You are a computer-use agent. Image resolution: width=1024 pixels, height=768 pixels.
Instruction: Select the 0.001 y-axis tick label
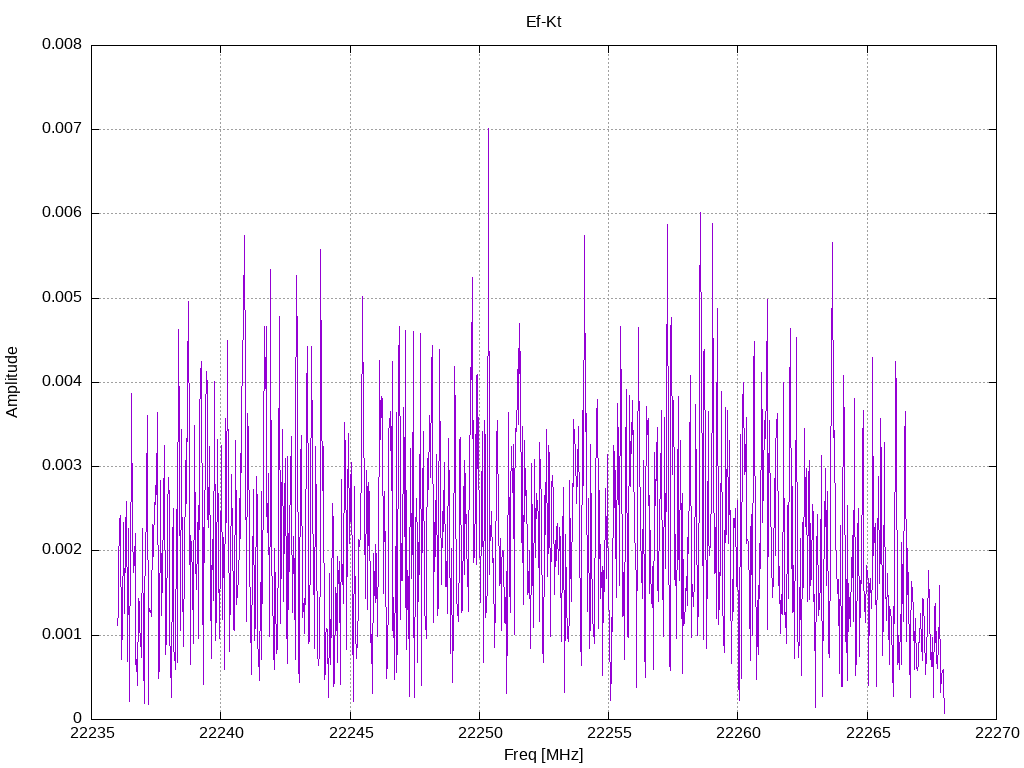click(x=61, y=635)
